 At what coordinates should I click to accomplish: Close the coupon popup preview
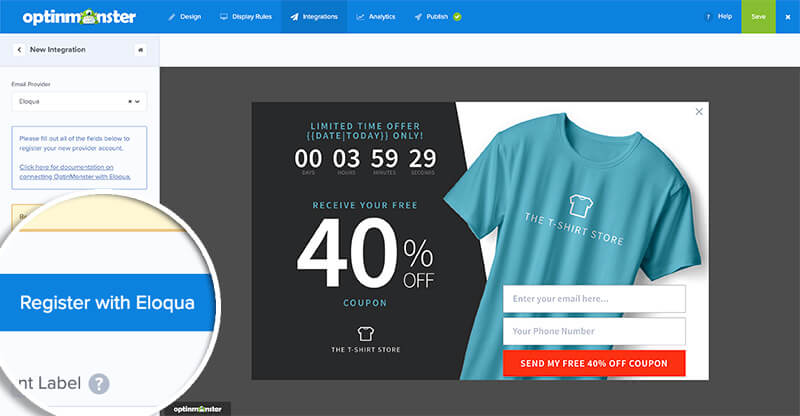(699, 112)
